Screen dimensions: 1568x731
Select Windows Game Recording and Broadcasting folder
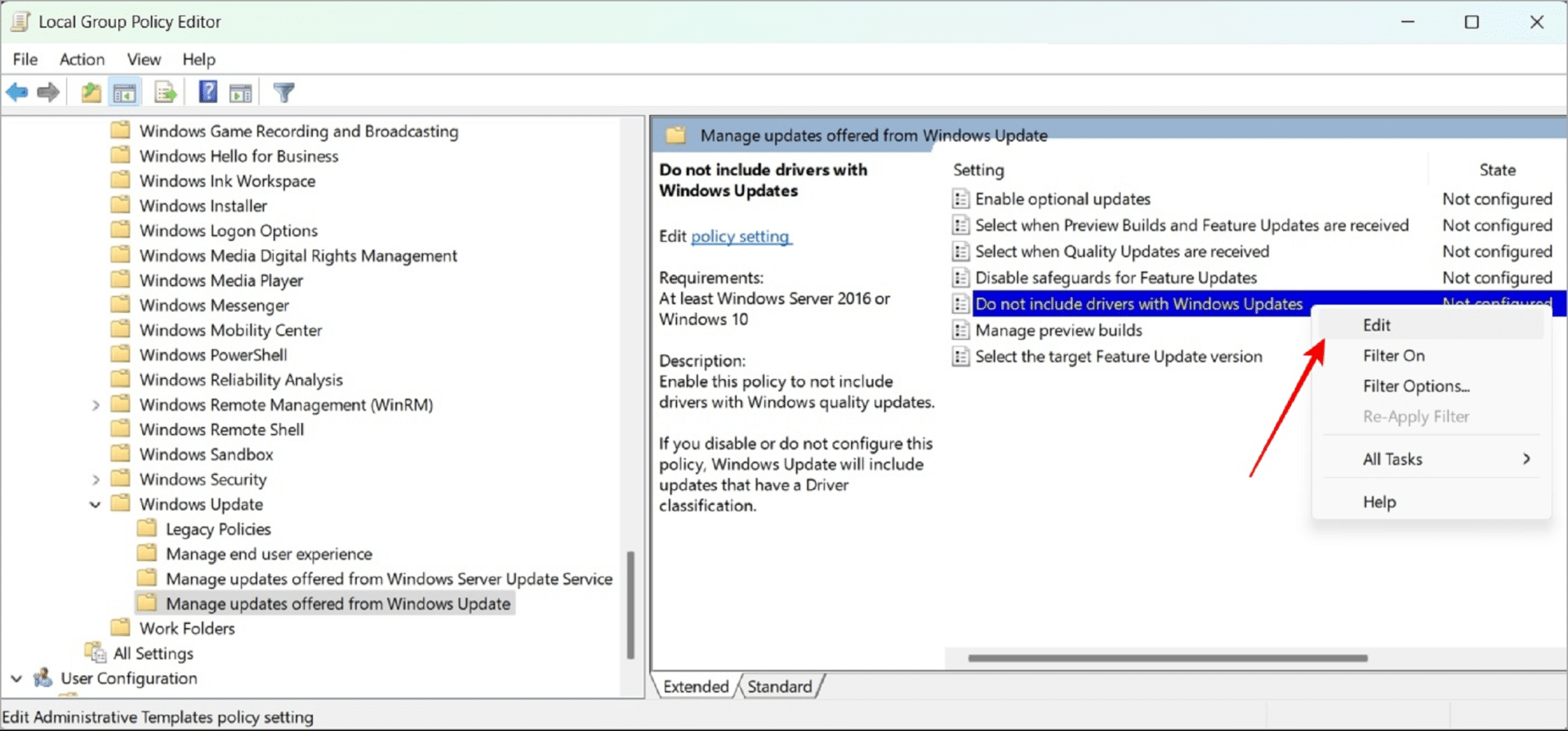point(298,131)
